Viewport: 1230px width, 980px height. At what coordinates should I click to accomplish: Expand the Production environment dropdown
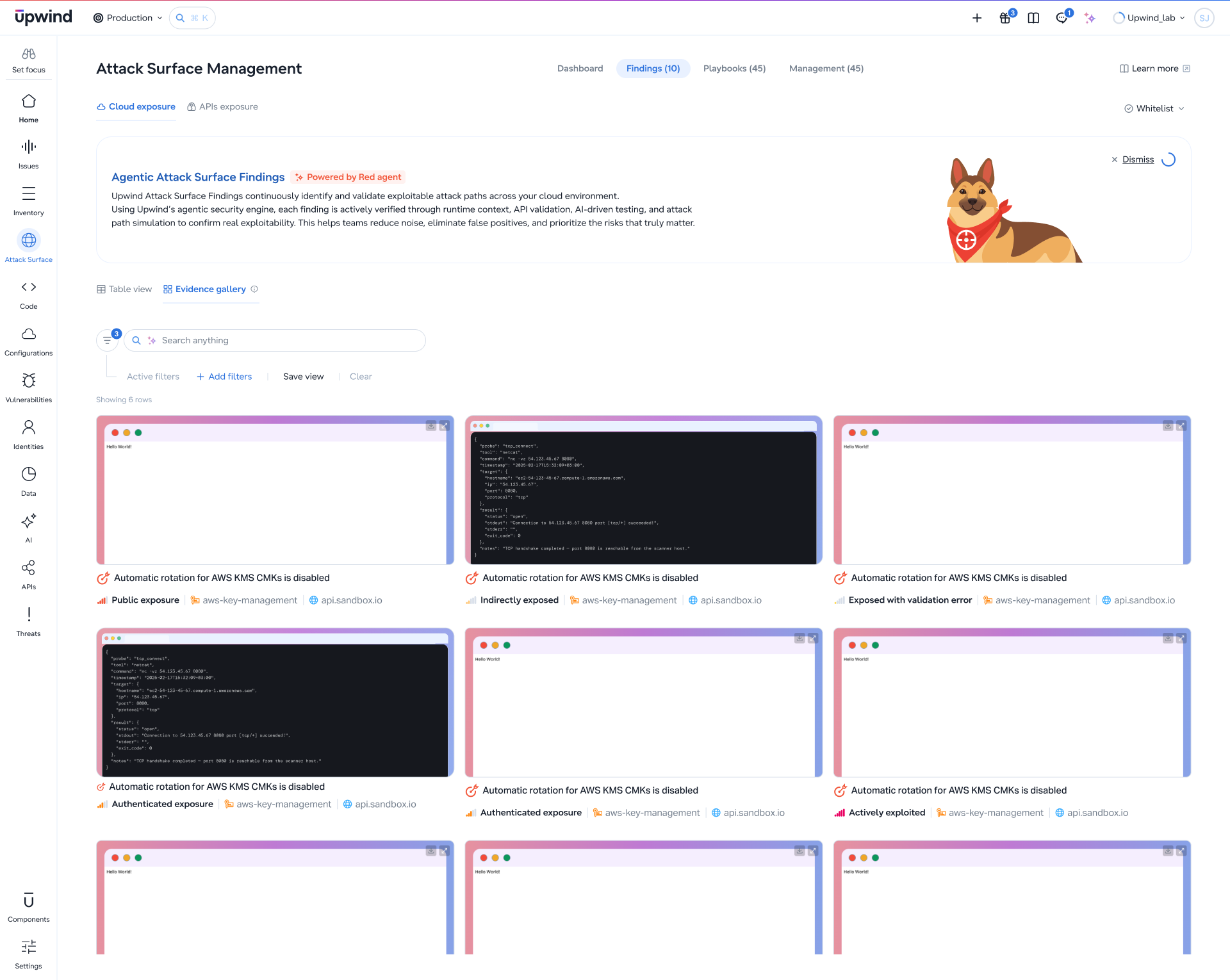(127, 18)
